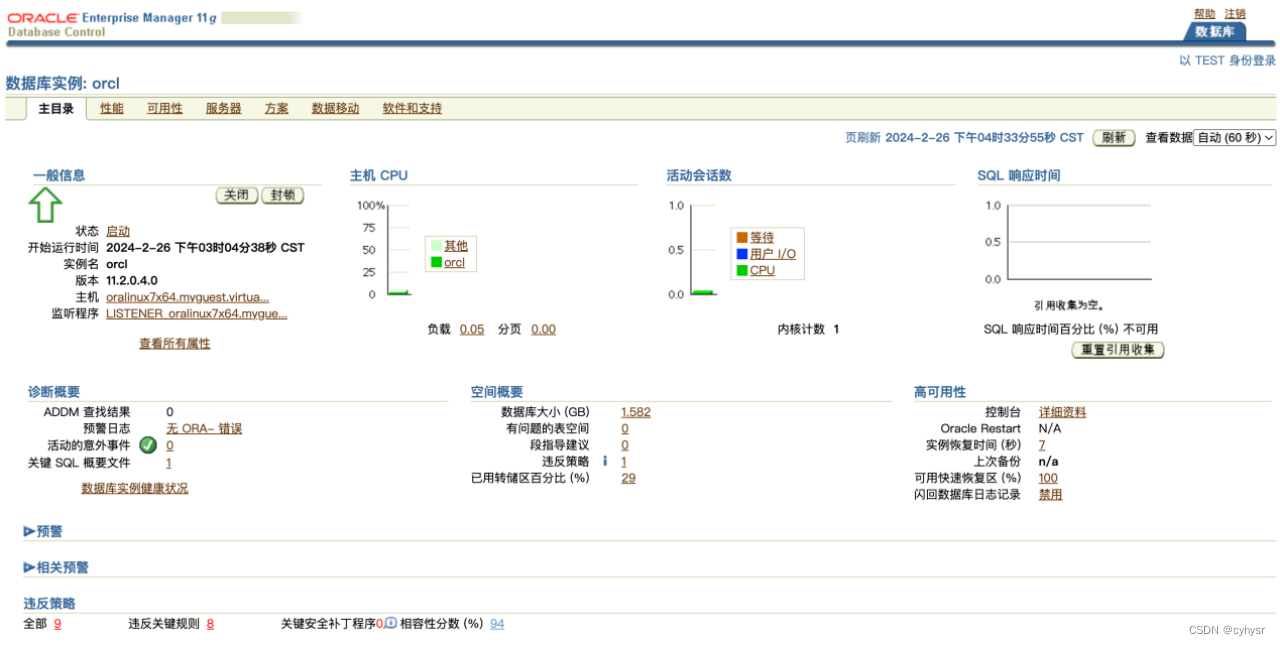Click the 刷新 button
Viewport: 1280px width, 646px height.
tap(1113, 138)
